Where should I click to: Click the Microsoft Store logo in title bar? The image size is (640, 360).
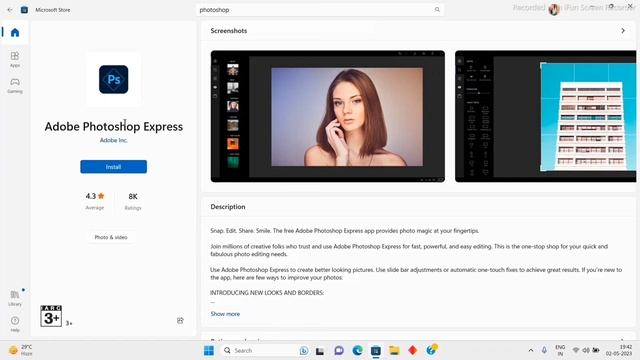(x=24, y=10)
